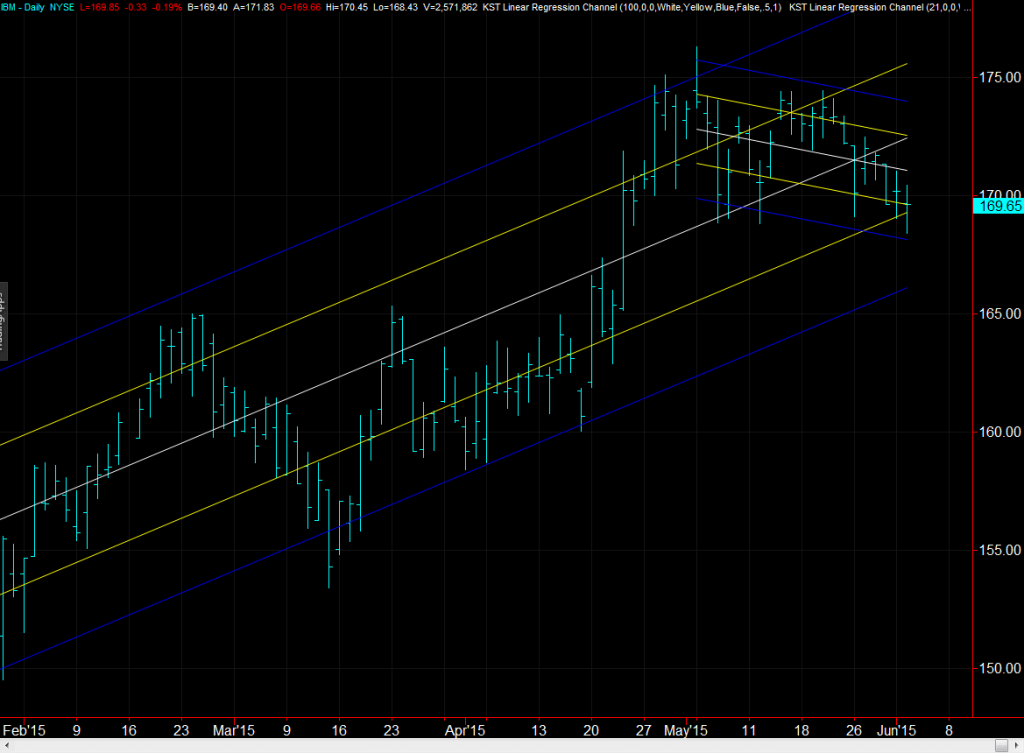
Task: Select the Daily interval label in the header
Action: pos(34,7)
